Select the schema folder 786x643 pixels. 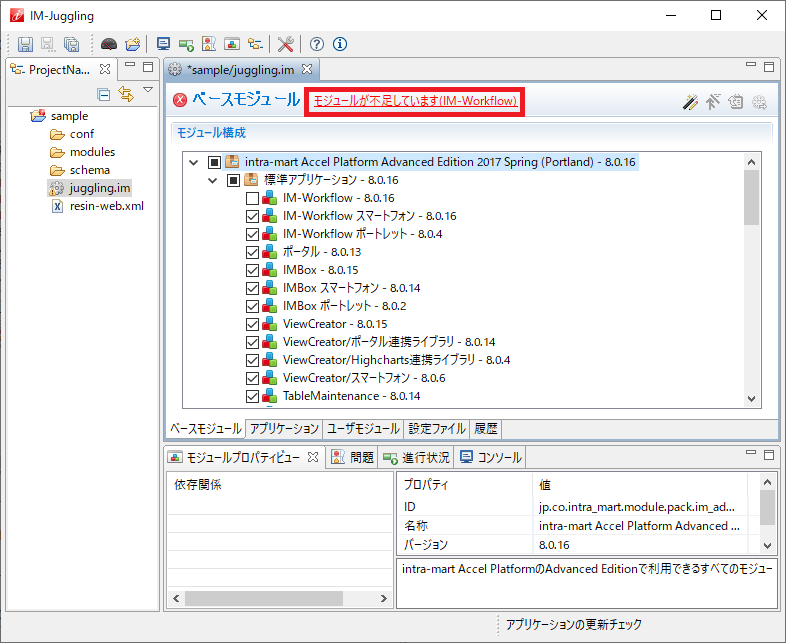[x=90, y=170]
